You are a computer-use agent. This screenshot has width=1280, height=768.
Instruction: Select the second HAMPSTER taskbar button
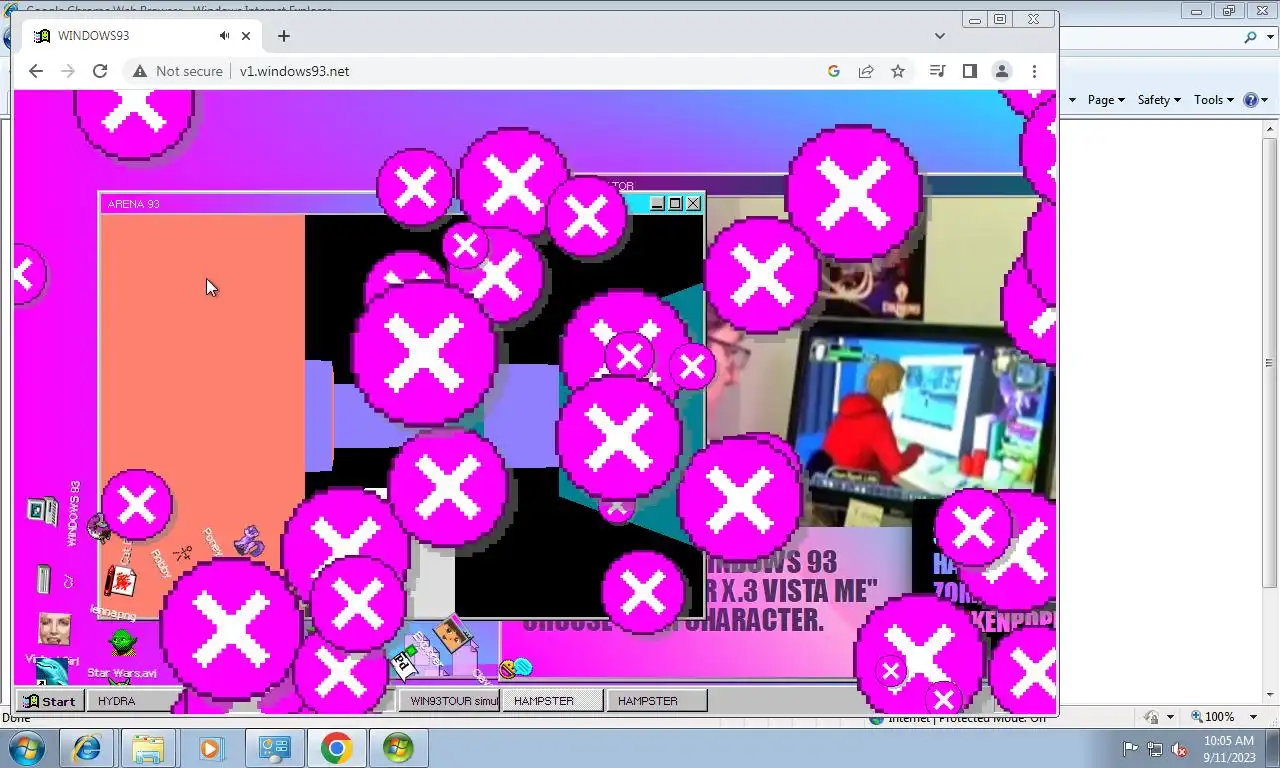[x=656, y=701]
